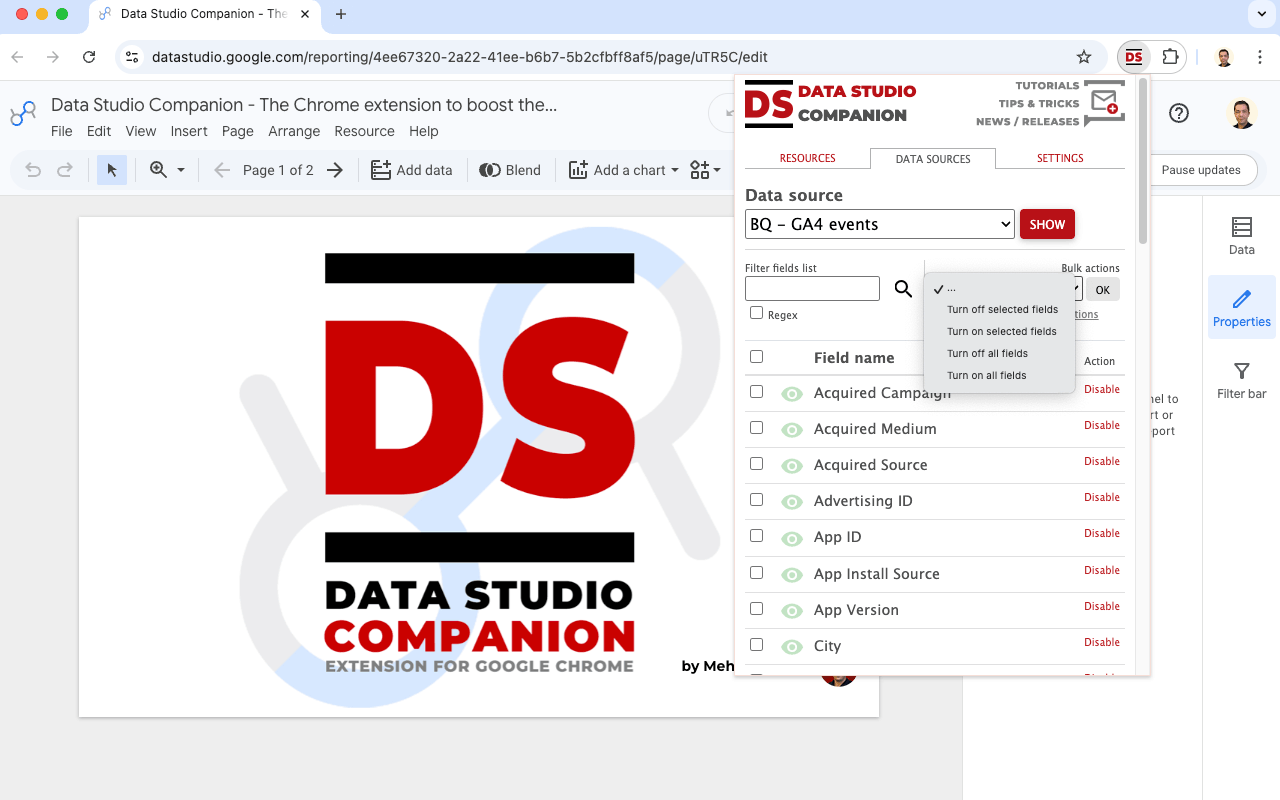Open the File menu
This screenshot has width=1280, height=800.
tap(62, 131)
